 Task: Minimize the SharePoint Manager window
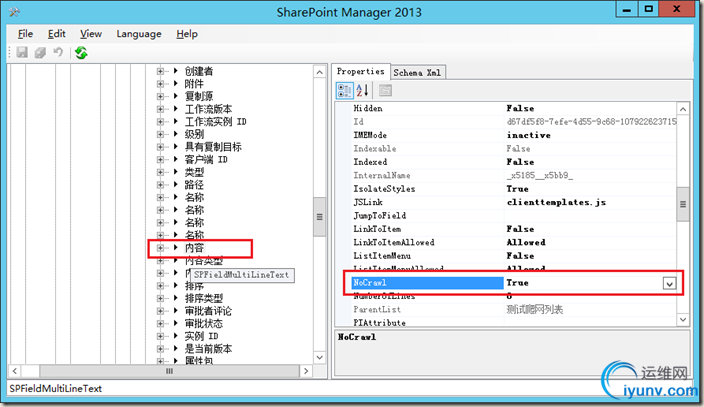[627, 9]
